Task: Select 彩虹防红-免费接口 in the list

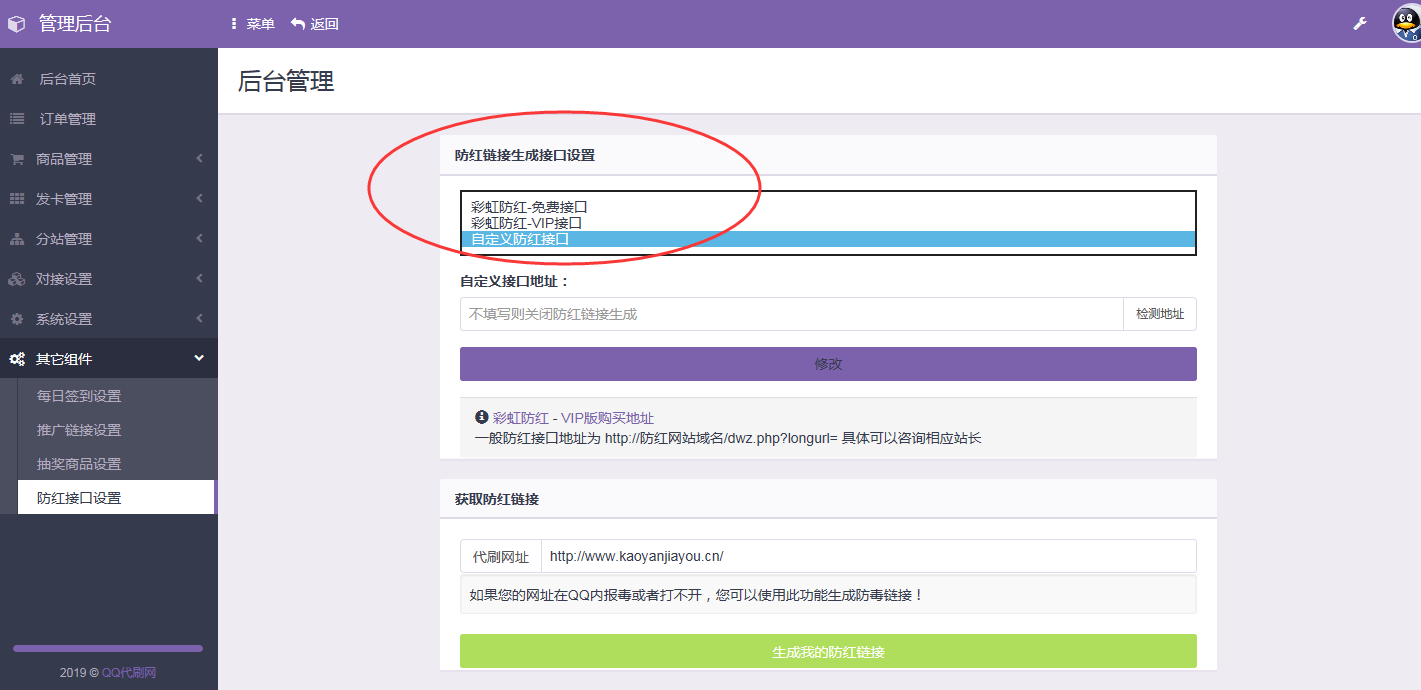Action: (x=529, y=207)
